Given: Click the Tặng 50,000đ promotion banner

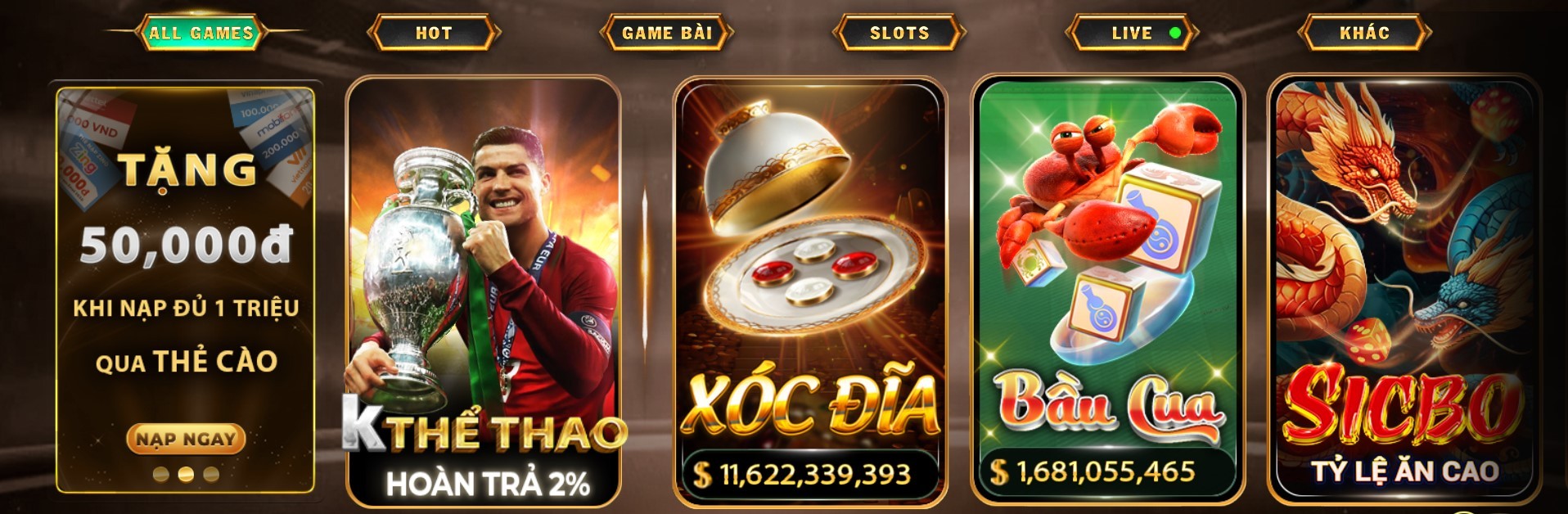Looking at the screenshot, I should coord(186,291).
